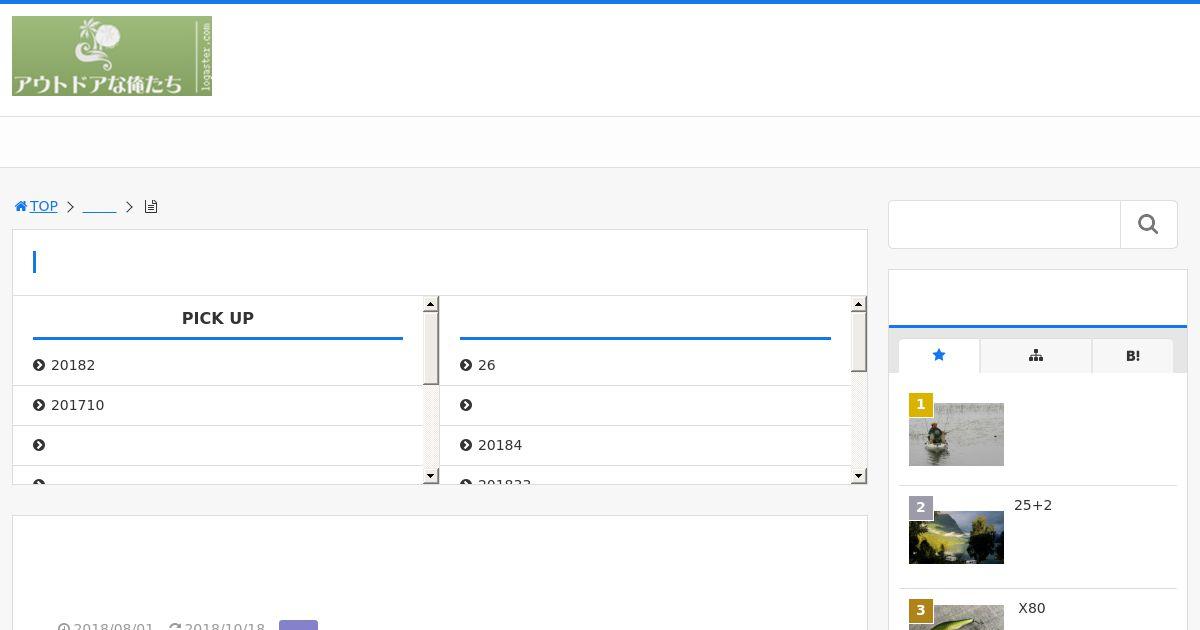Open the rank 2 lake thumbnail

click(956, 537)
